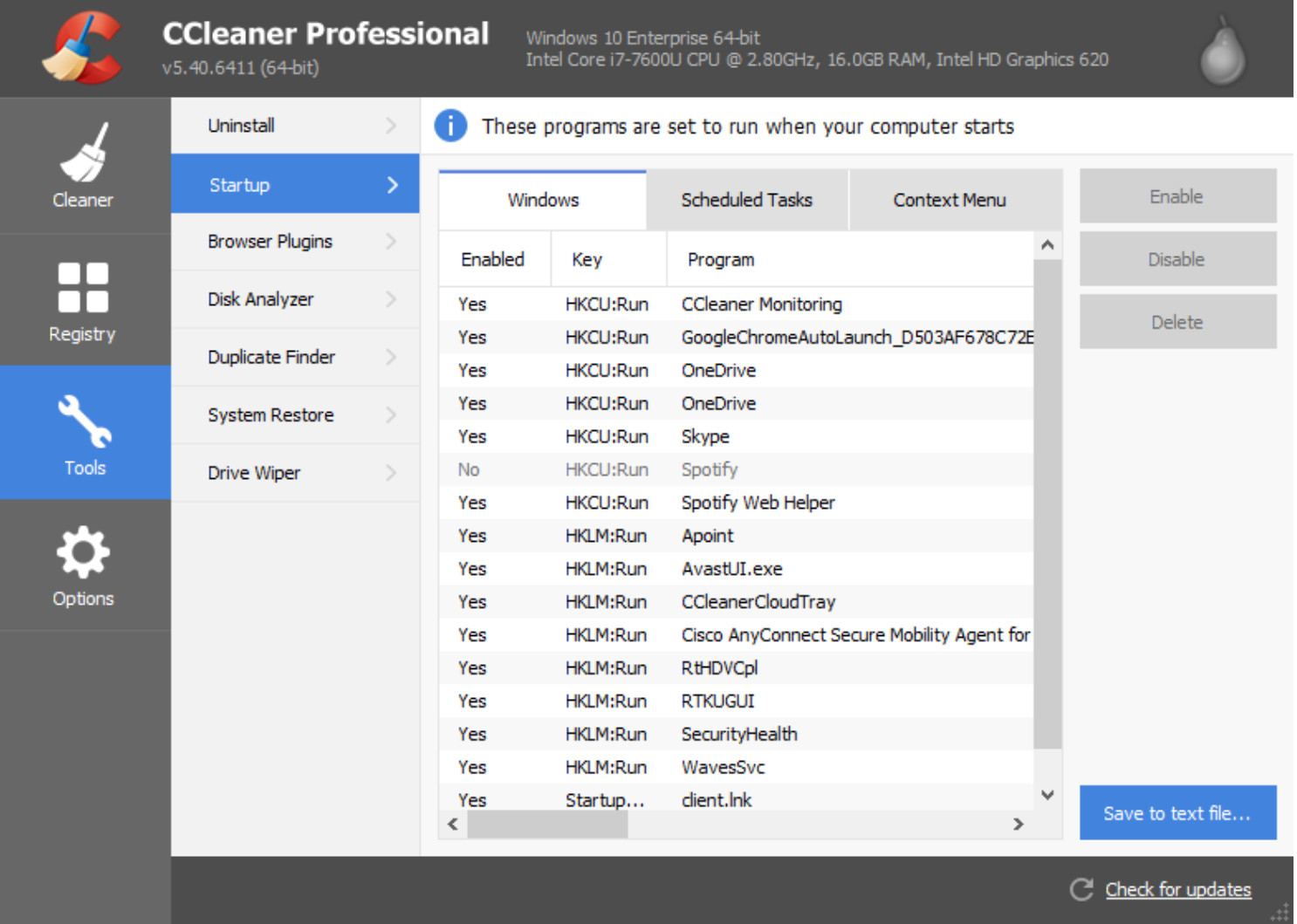Click the chevron next to Uninstall
This screenshot has height=924, width=1297.
(x=391, y=126)
